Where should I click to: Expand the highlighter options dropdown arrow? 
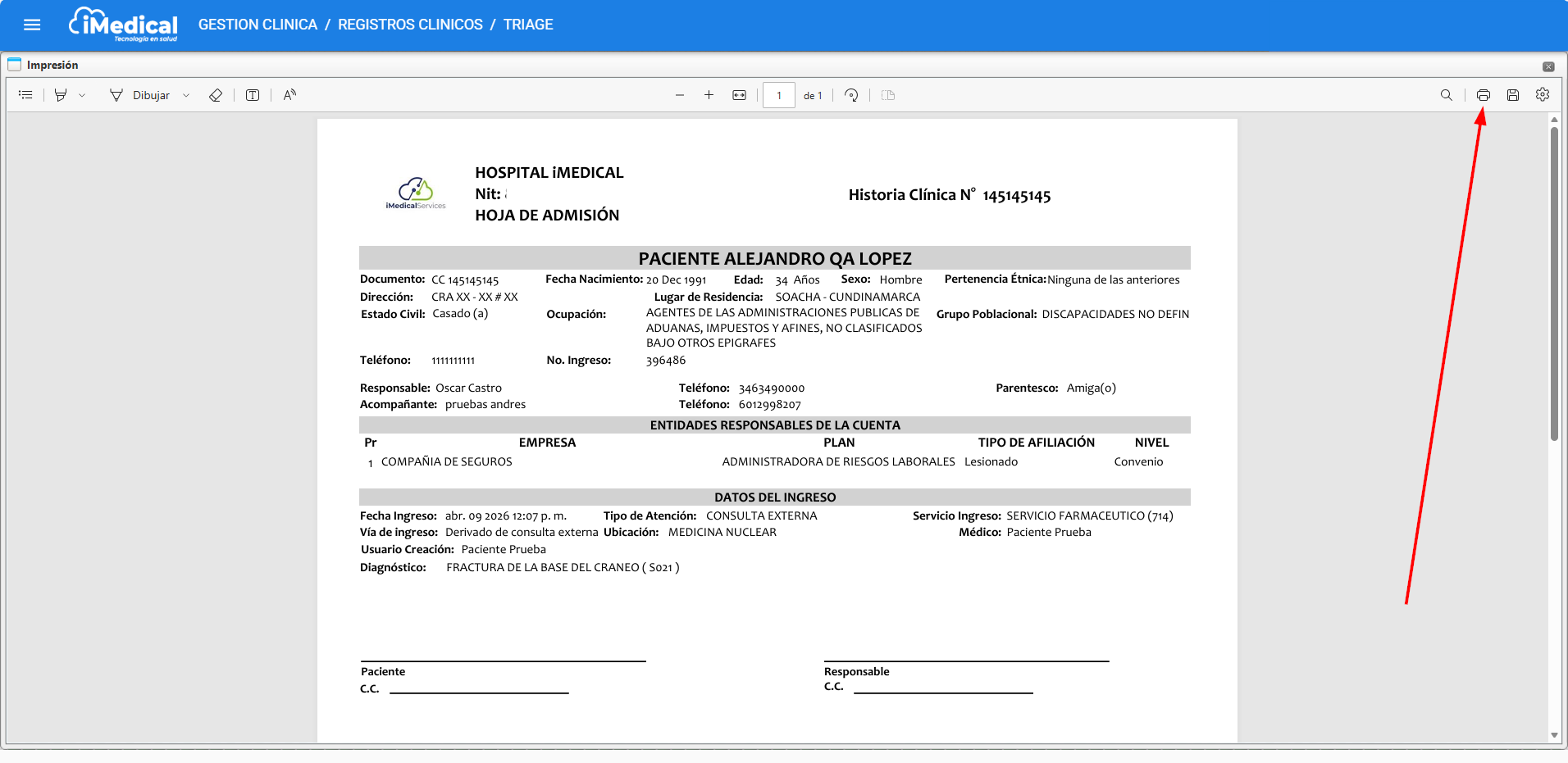point(82,95)
